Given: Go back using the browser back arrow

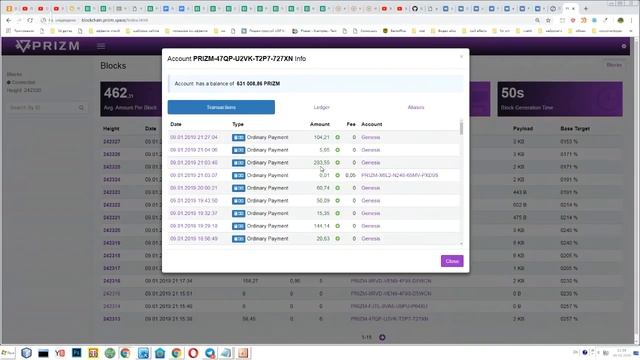Looking at the screenshot, I should tap(9, 20).
